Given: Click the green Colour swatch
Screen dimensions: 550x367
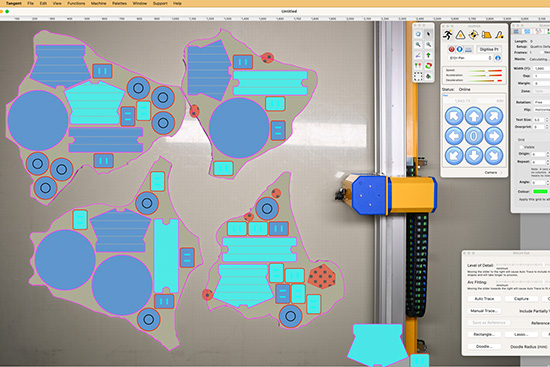Looking at the screenshot, I should pos(540,192).
